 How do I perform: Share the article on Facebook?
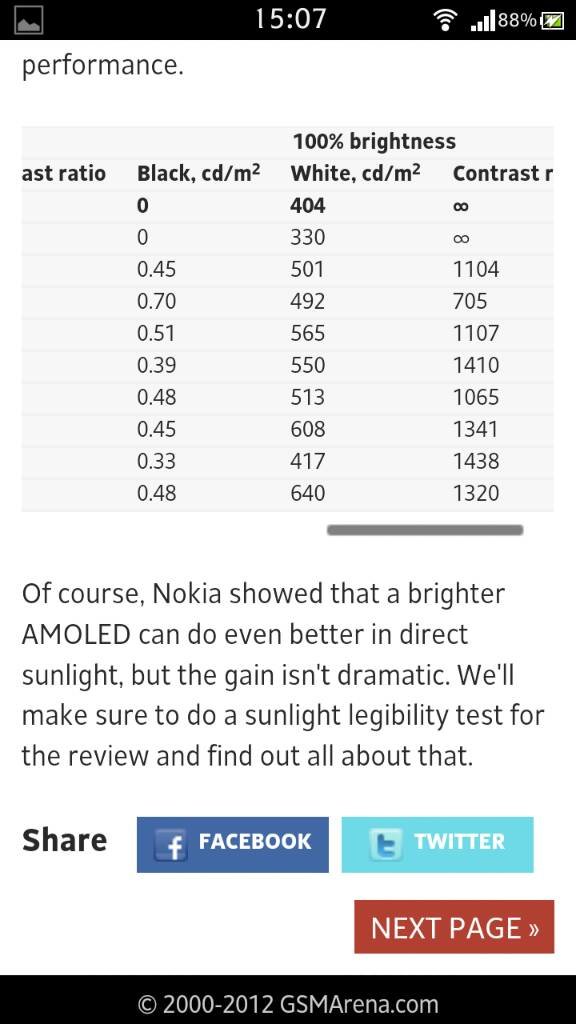232,844
